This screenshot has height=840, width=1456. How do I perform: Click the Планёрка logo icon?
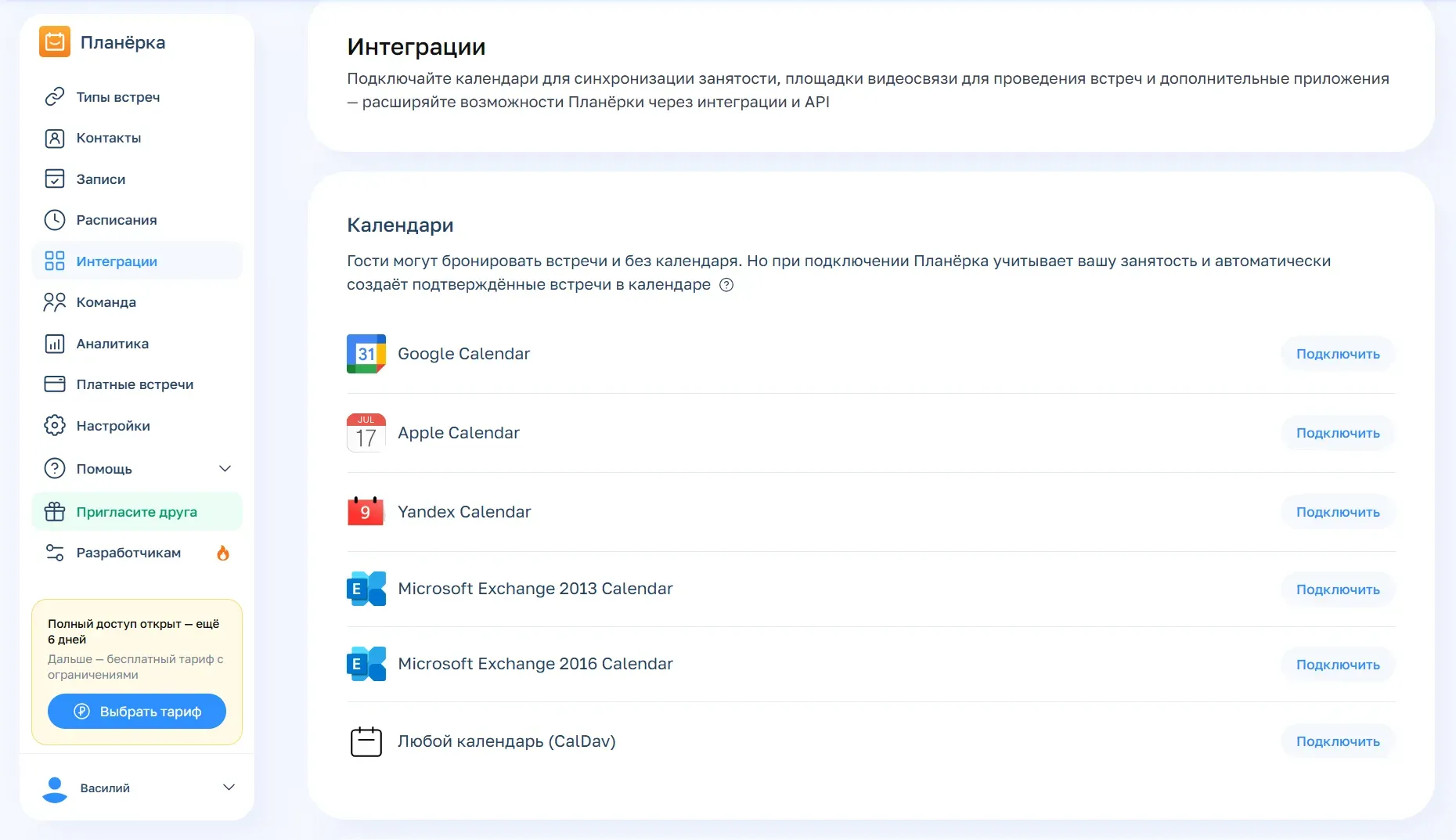click(x=55, y=42)
